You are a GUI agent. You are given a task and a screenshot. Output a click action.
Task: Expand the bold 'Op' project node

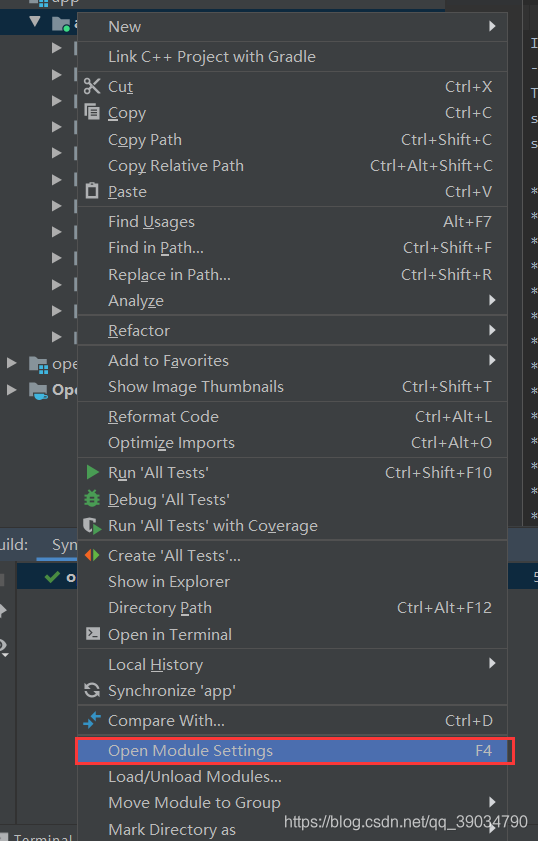(x=11, y=390)
